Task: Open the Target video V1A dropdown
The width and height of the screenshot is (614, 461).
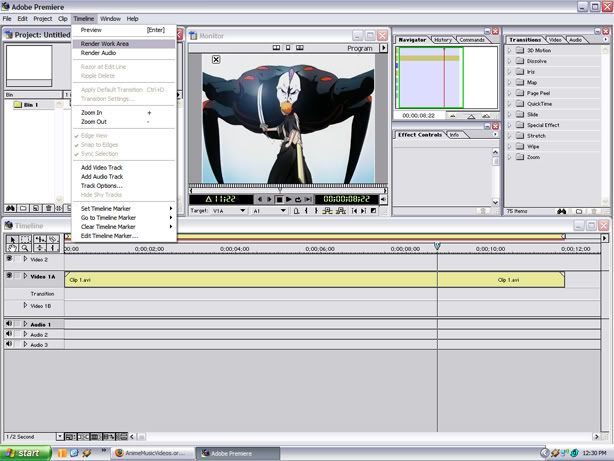Action: click(x=229, y=211)
